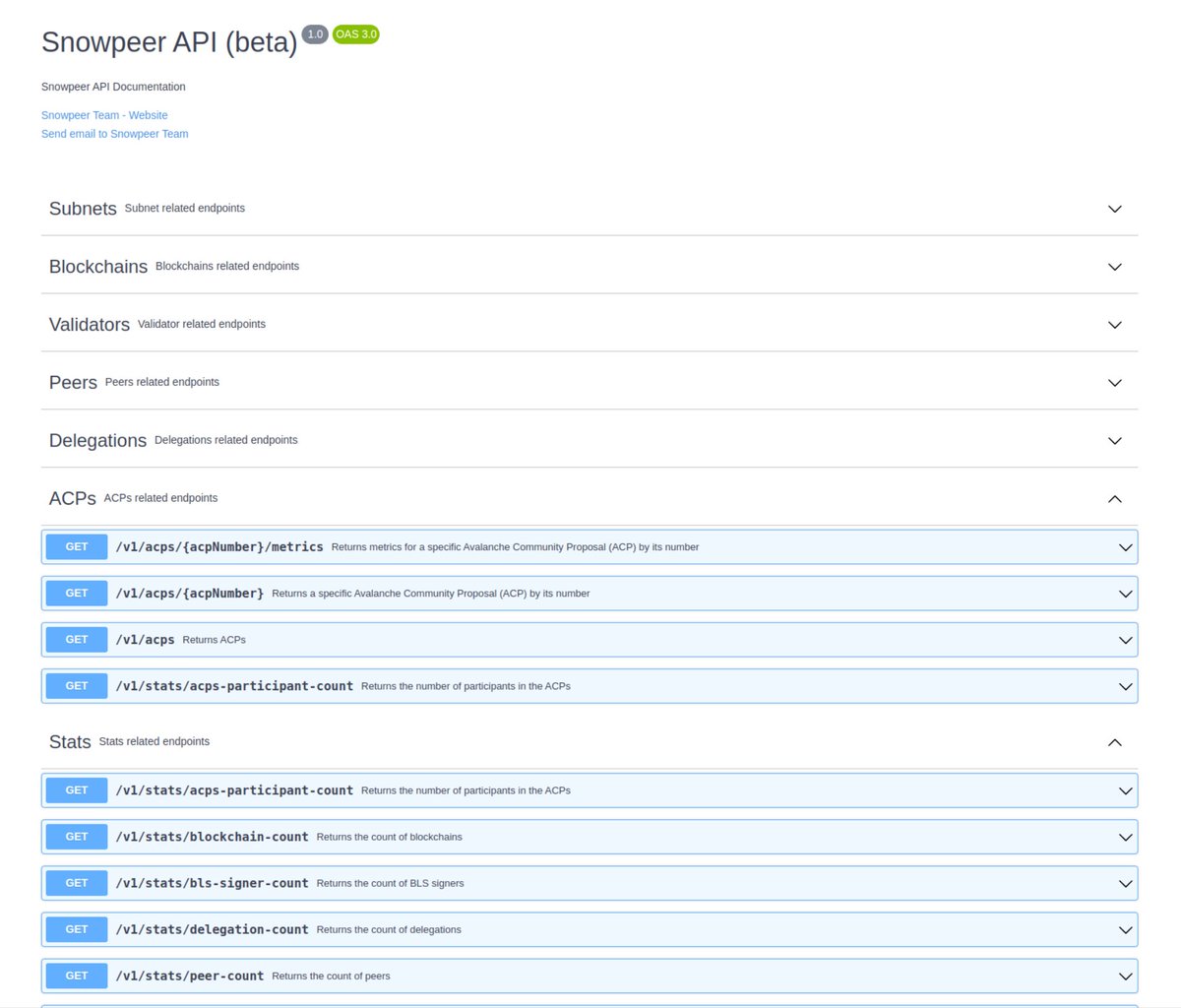The height and width of the screenshot is (1008, 1181).
Task: Click the Snowpeer API Documentation text
Action: [x=113, y=87]
